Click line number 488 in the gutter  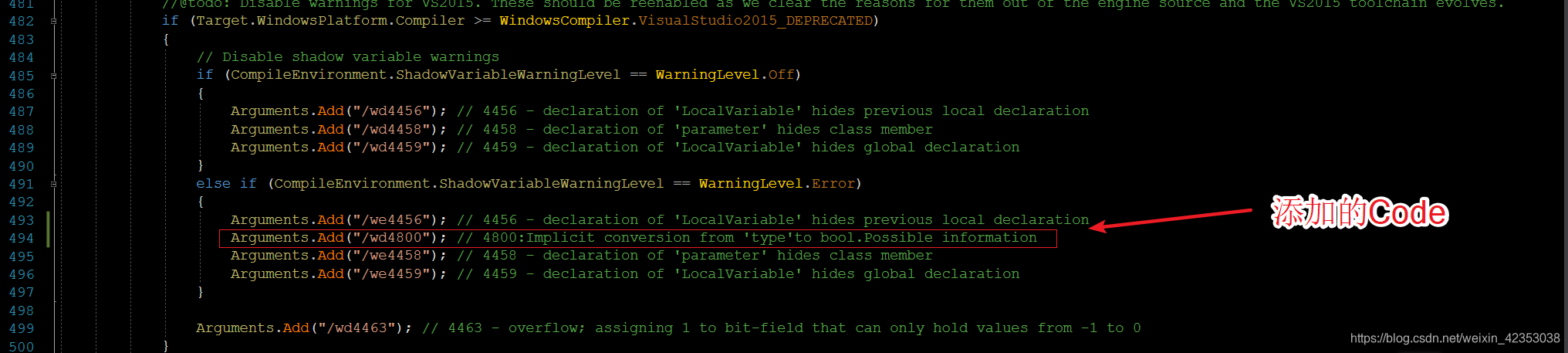tap(22, 130)
